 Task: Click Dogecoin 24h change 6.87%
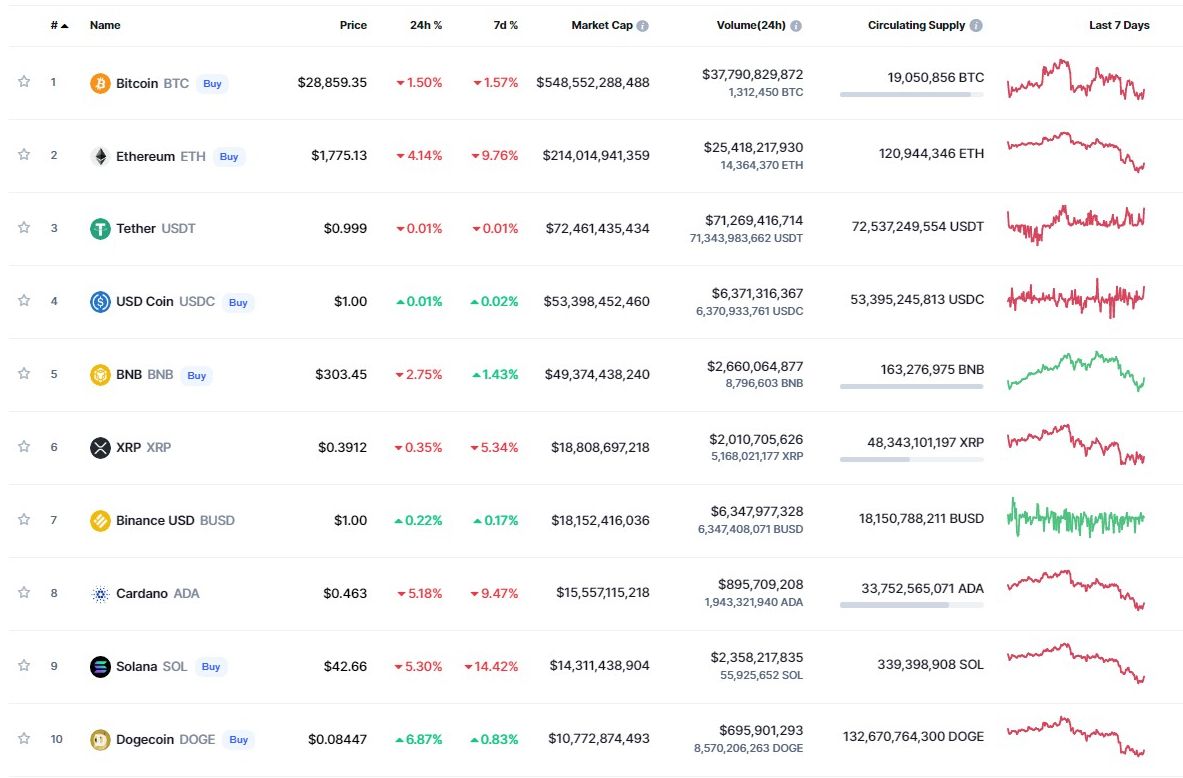(x=419, y=740)
